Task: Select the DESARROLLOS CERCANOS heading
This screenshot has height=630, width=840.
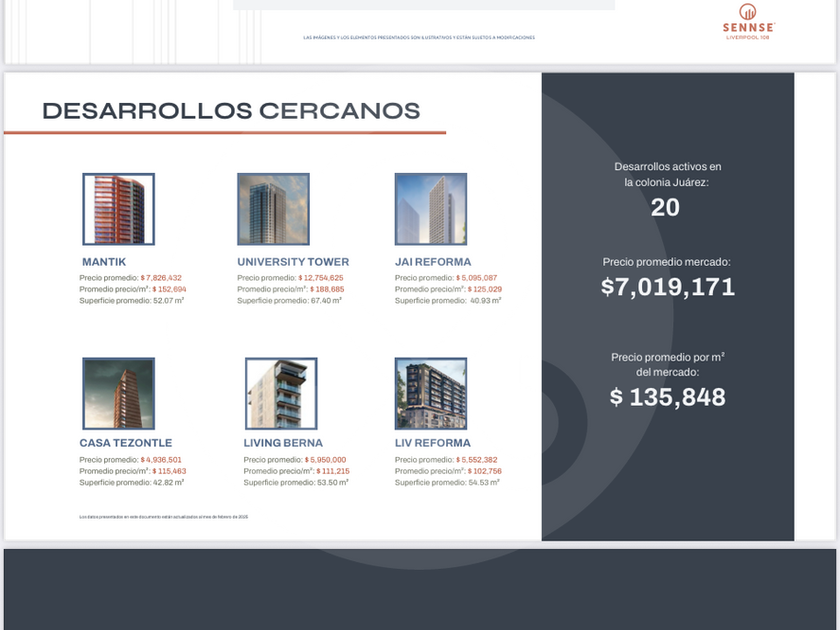Action: coord(231,111)
